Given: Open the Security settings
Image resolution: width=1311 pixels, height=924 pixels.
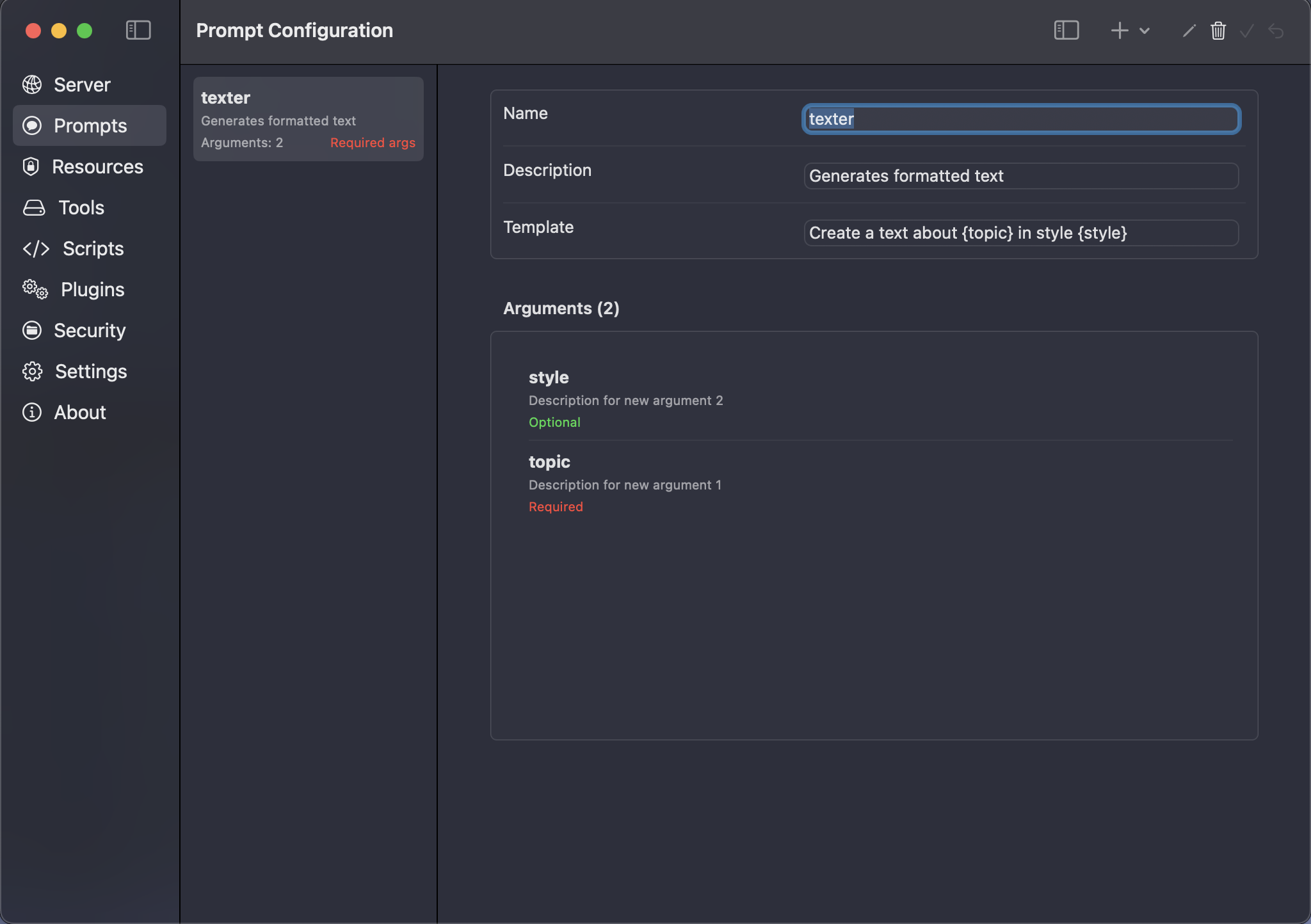Looking at the screenshot, I should tap(89, 330).
